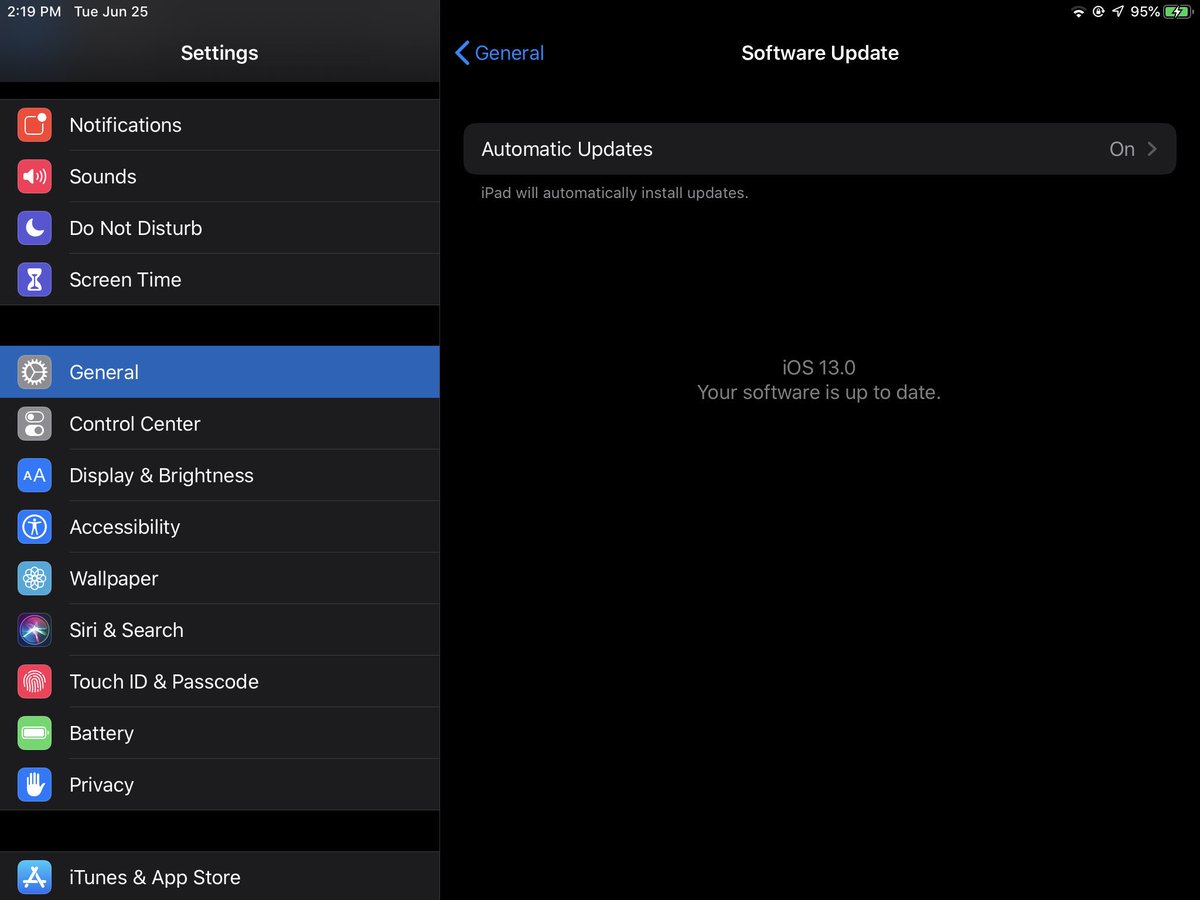The width and height of the screenshot is (1200, 900).
Task: Open Do Not Disturb settings
Action: (220, 228)
